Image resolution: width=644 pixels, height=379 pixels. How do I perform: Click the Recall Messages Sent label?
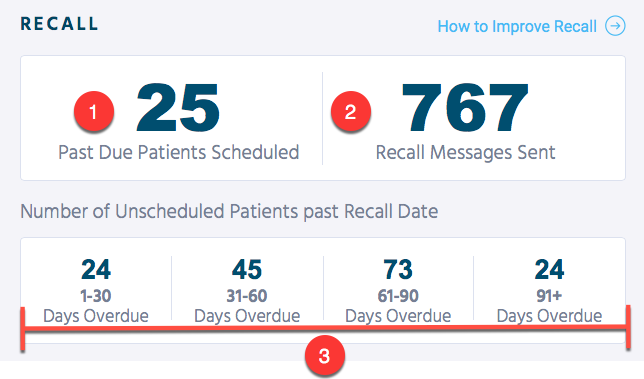click(x=465, y=152)
